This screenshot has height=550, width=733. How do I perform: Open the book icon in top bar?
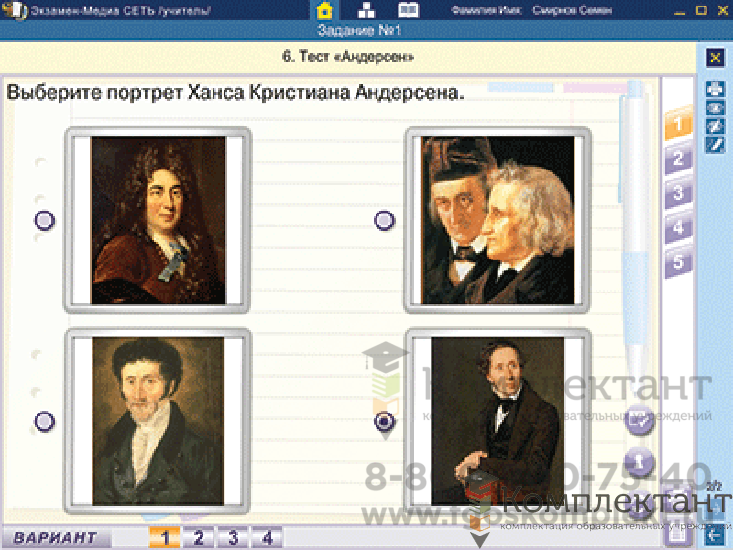coord(408,12)
